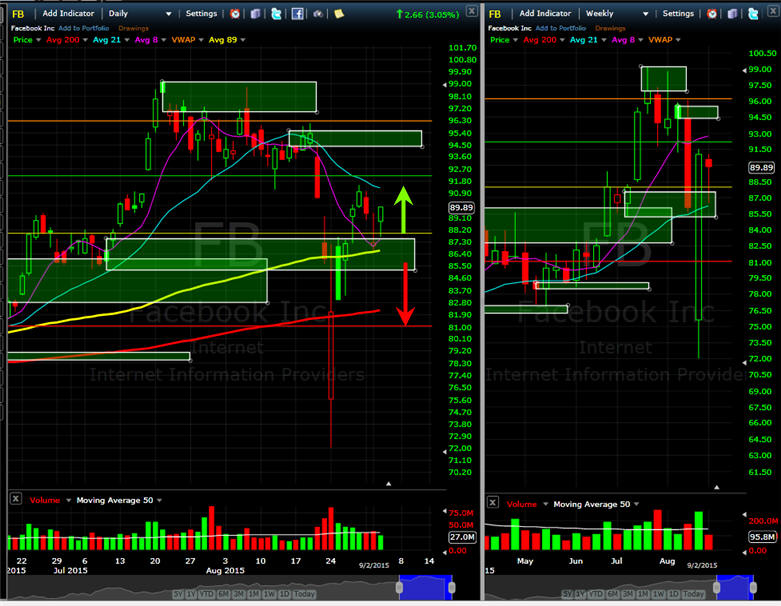
Task: Click Add to Portfolio link in Weekly chart
Action: point(560,28)
